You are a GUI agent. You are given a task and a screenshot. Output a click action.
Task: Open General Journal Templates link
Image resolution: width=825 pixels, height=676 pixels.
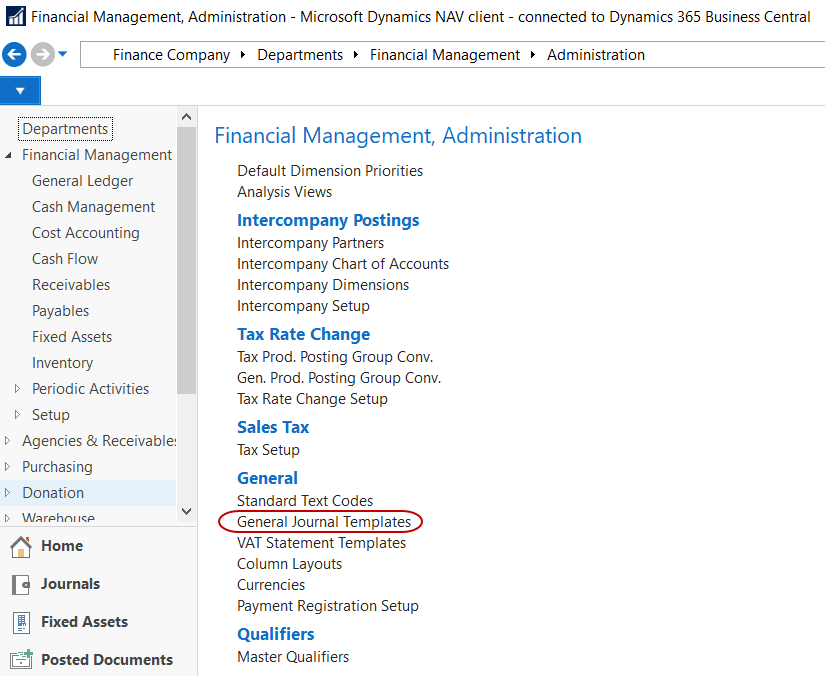point(323,522)
